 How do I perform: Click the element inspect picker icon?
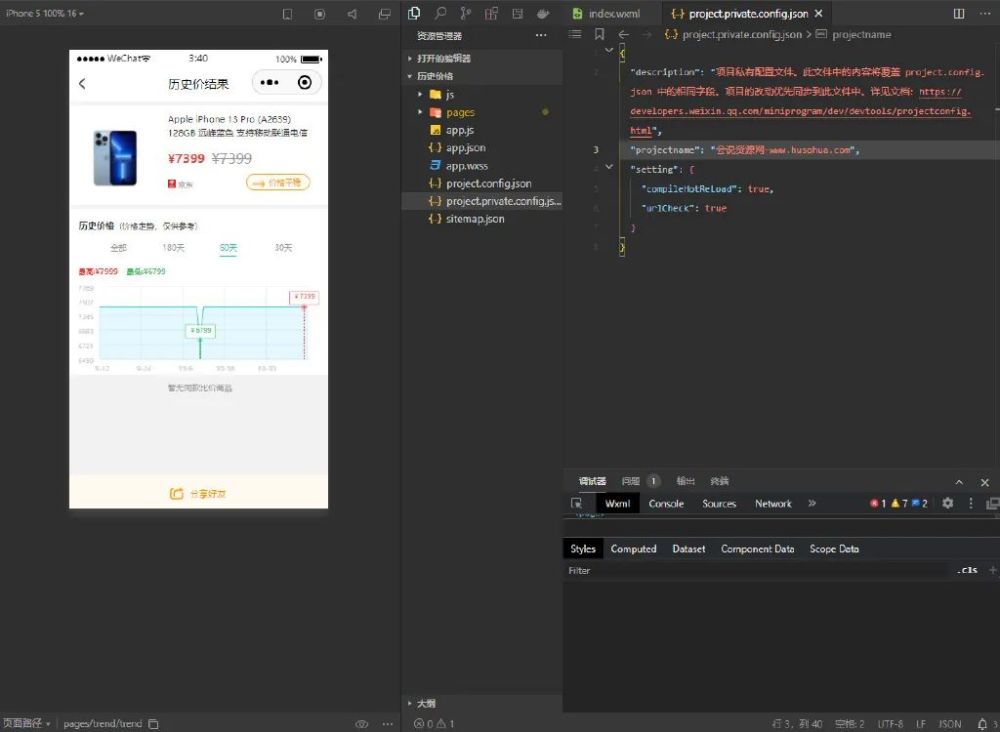(x=577, y=503)
